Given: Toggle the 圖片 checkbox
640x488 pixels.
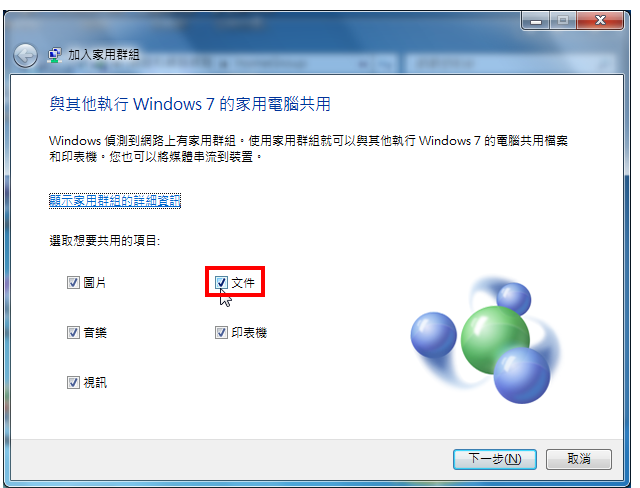Looking at the screenshot, I should tap(73, 282).
